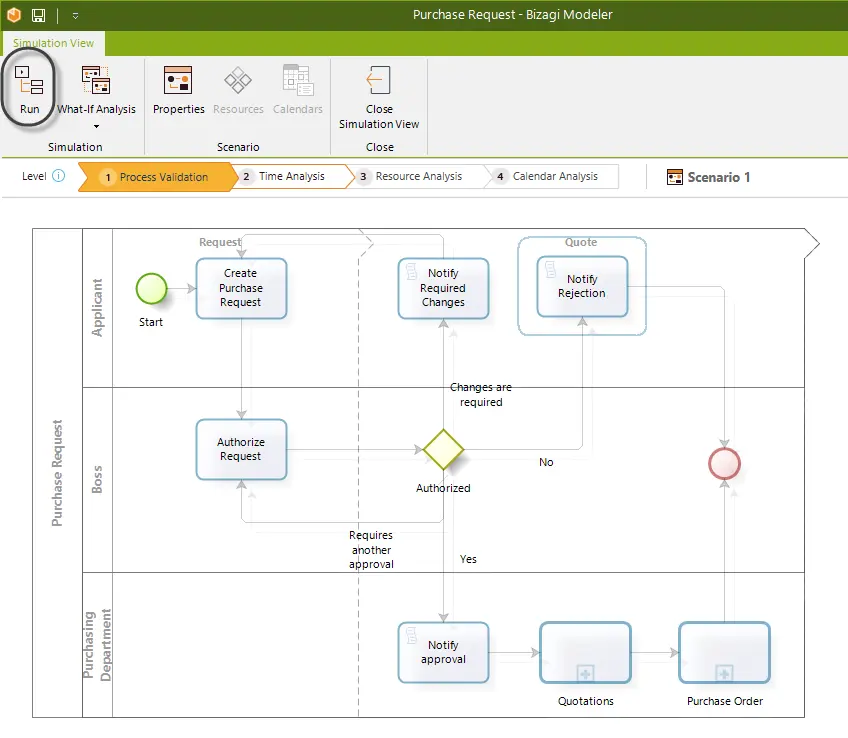The image size is (848, 738).
Task: Click script icon on Notify Rejection
Action: (x=550, y=269)
